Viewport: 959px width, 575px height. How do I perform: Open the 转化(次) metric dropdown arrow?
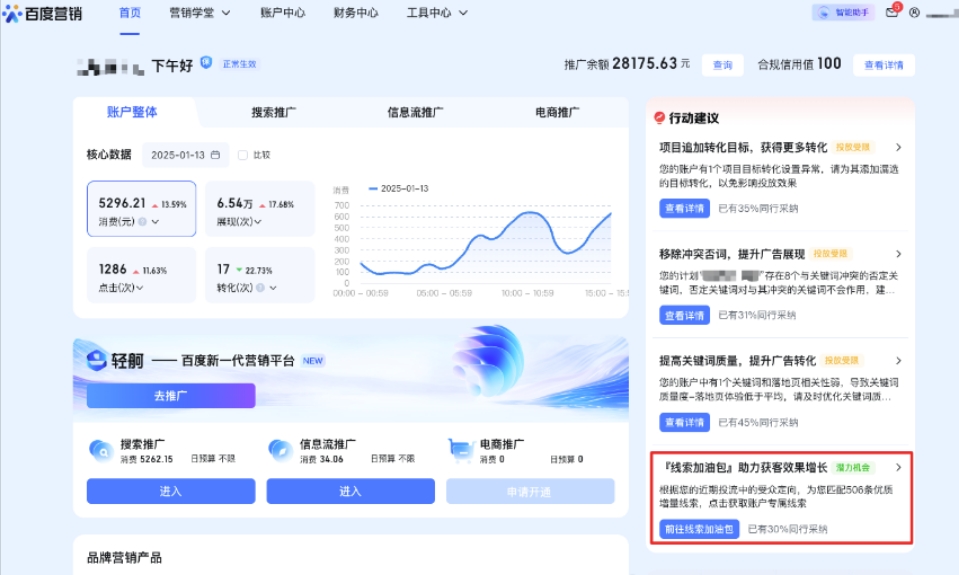pyautogui.click(x=273, y=288)
